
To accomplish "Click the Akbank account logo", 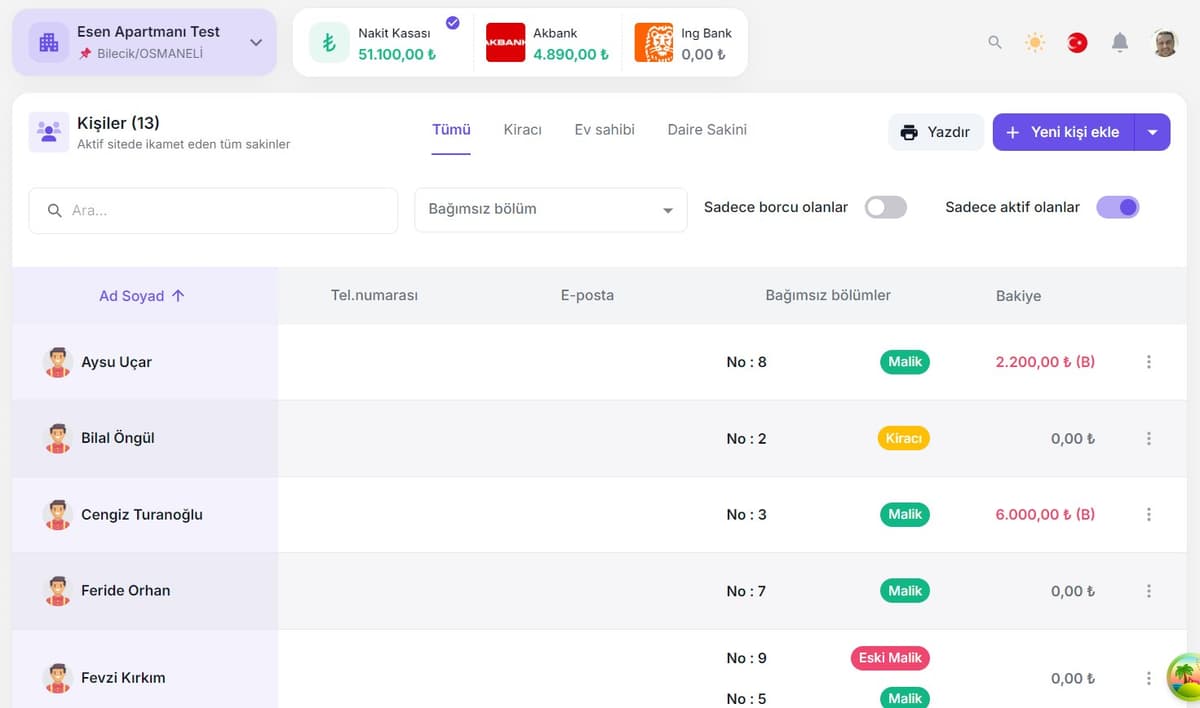I will (x=505, y=43).
